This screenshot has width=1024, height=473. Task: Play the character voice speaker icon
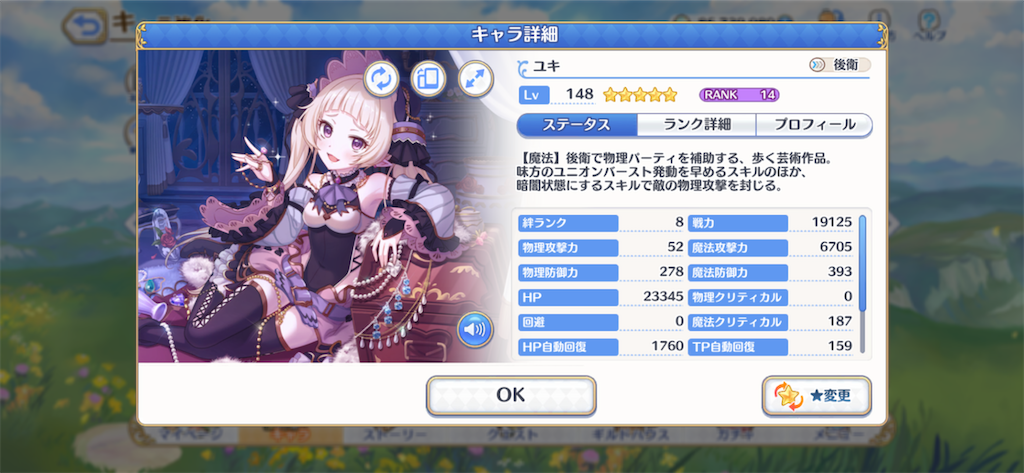[x=475, y=329]
